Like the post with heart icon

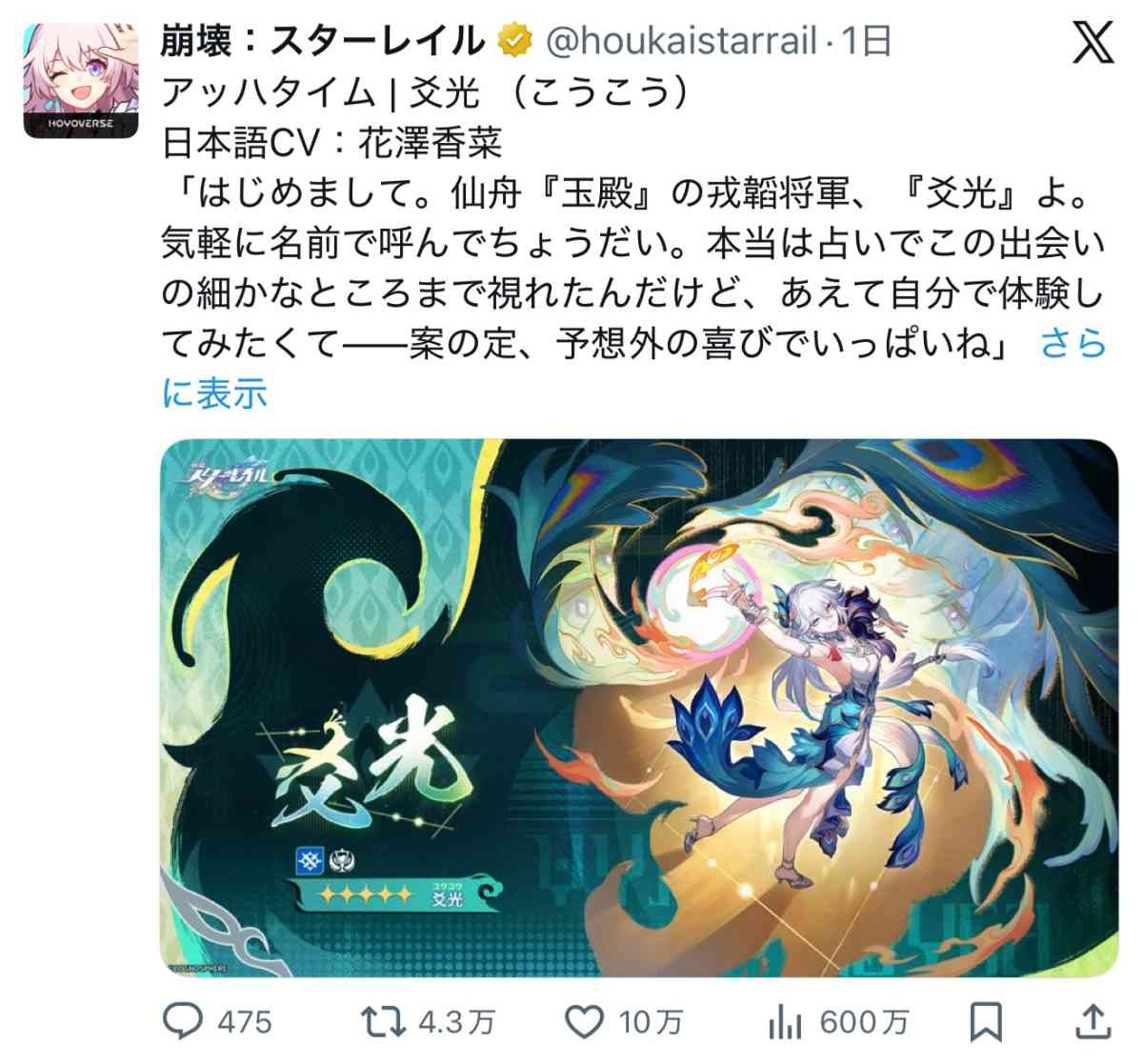585,1022
